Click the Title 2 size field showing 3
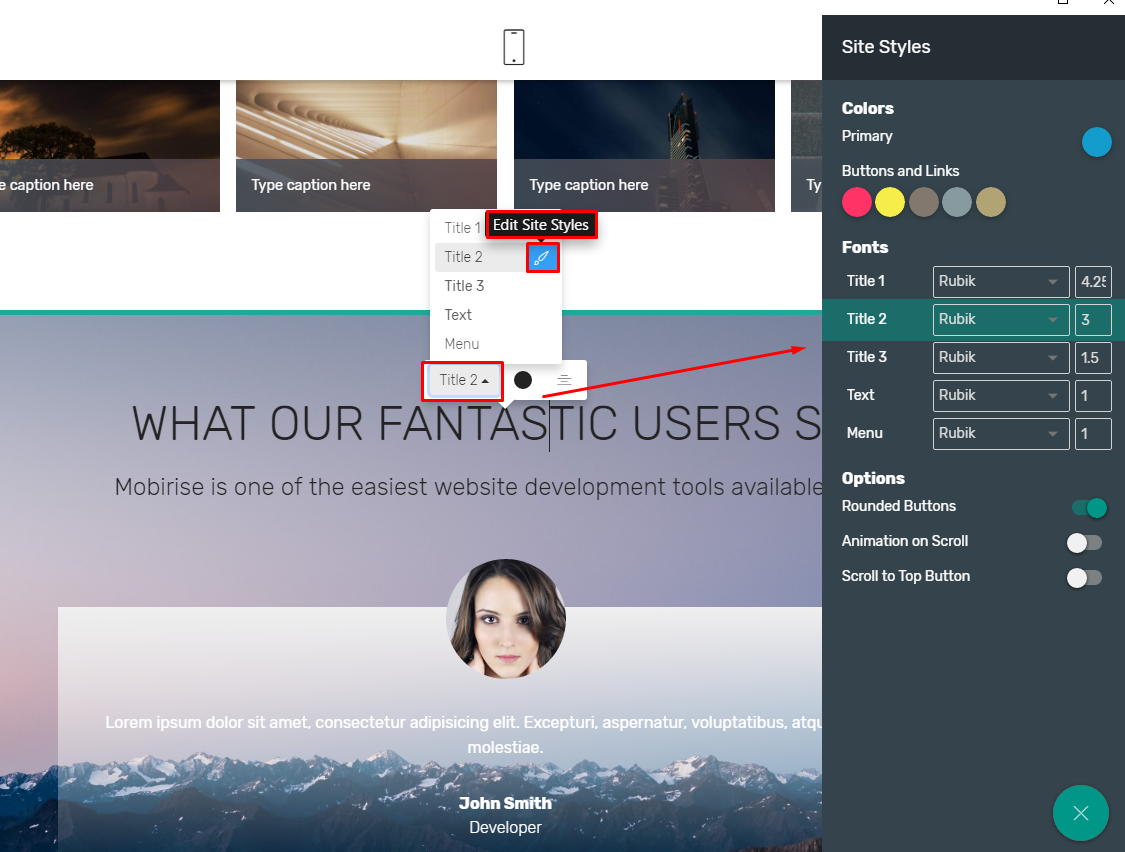Viewport: 1125px width, 852px height. click(1093, 319)
